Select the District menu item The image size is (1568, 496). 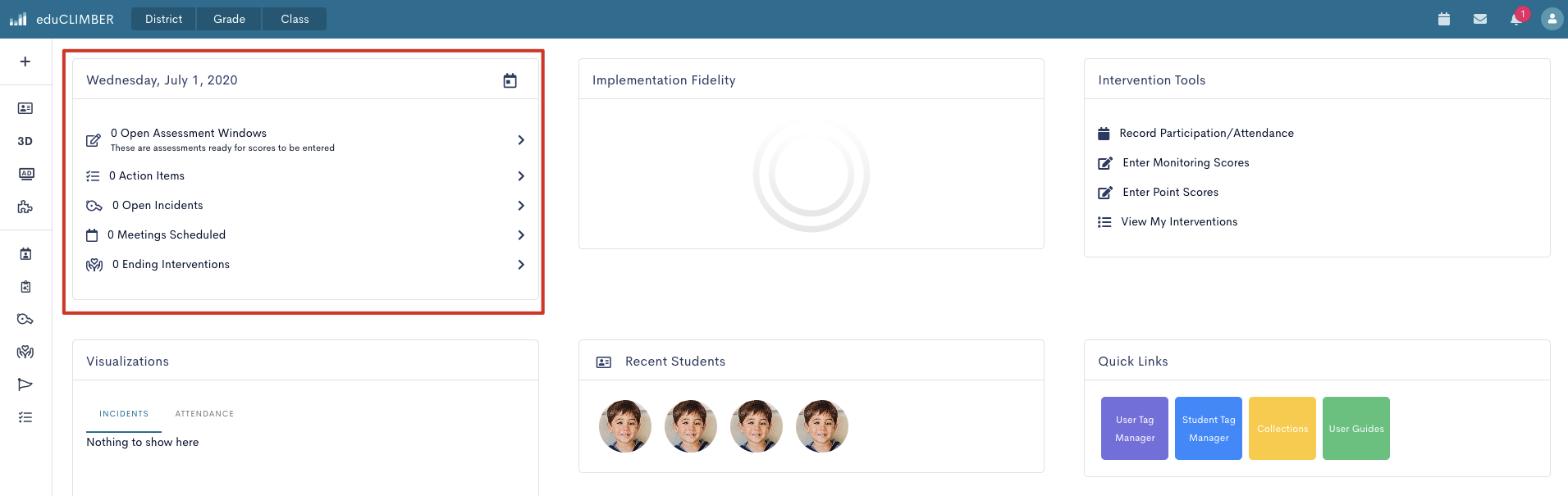click(x=164, y=19)
